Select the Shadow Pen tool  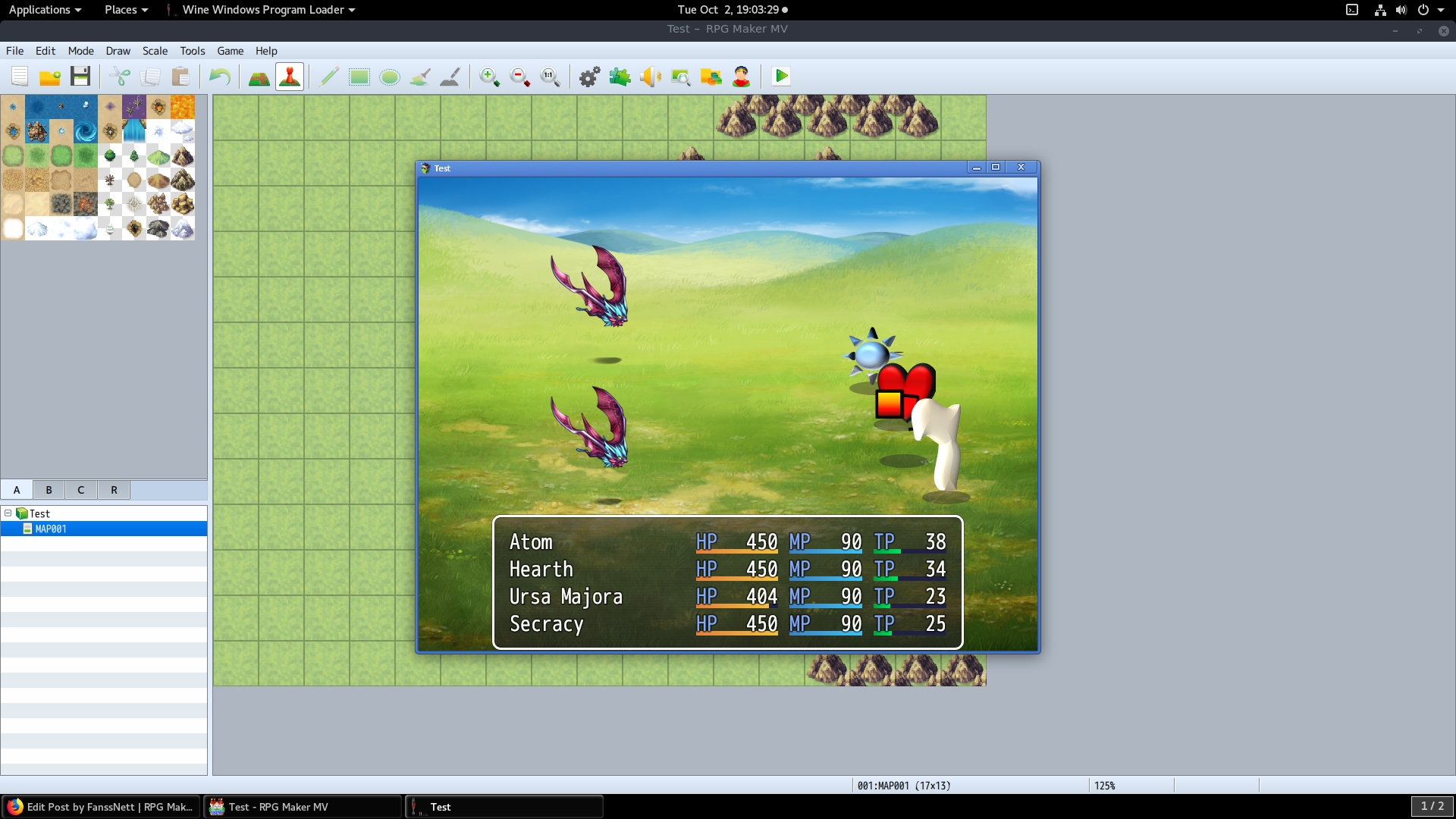point(450,77)
